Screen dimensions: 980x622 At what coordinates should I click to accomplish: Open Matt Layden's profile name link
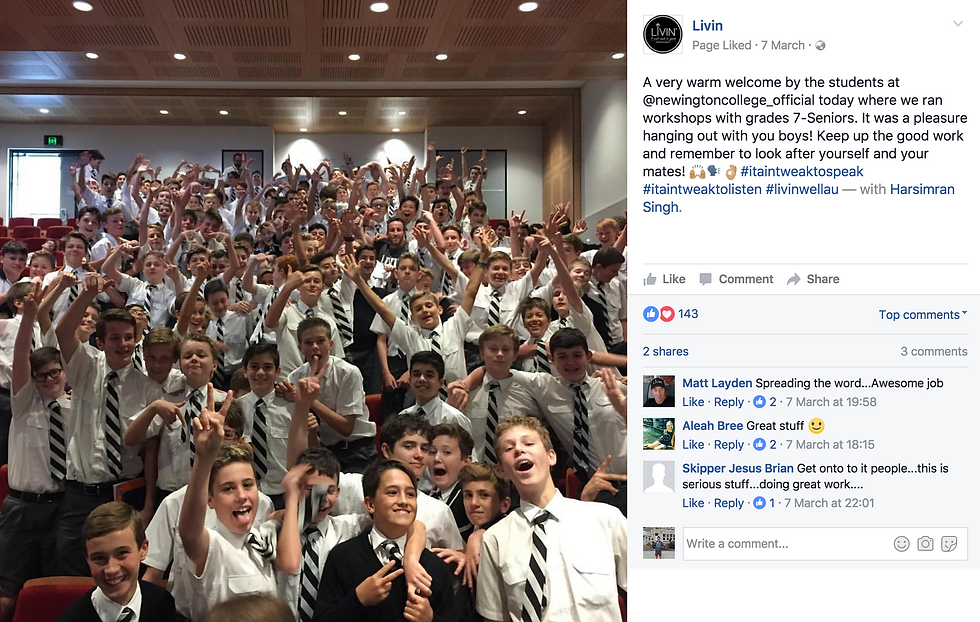(x=717, y=383)
